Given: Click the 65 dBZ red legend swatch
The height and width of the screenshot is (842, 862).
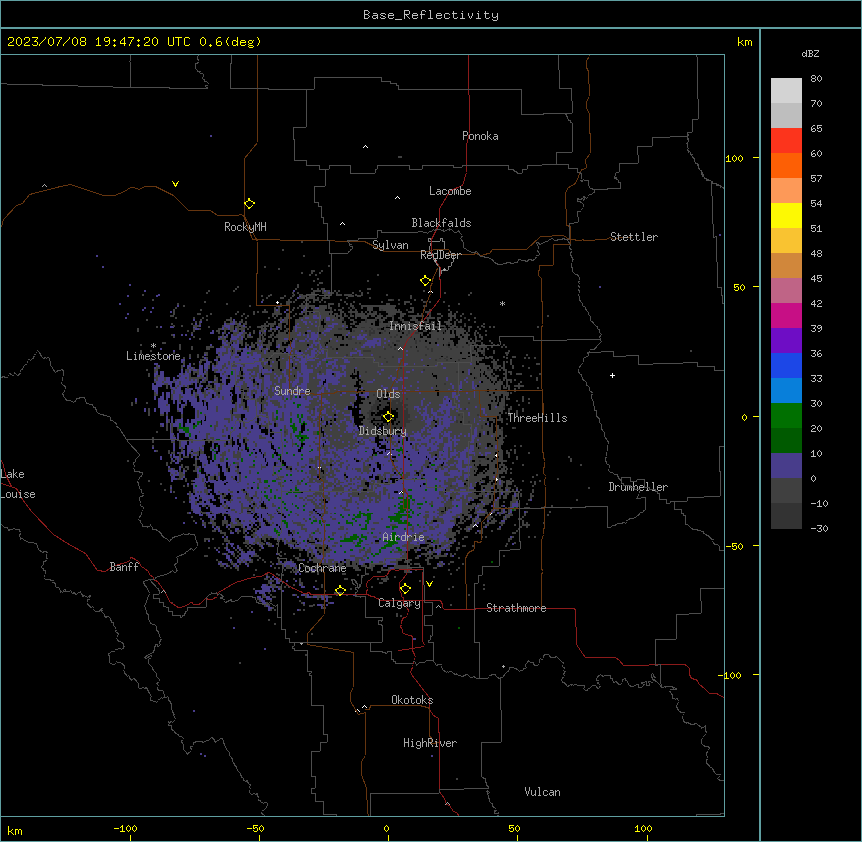Looking at the screenshot, I should coord(786,141).
